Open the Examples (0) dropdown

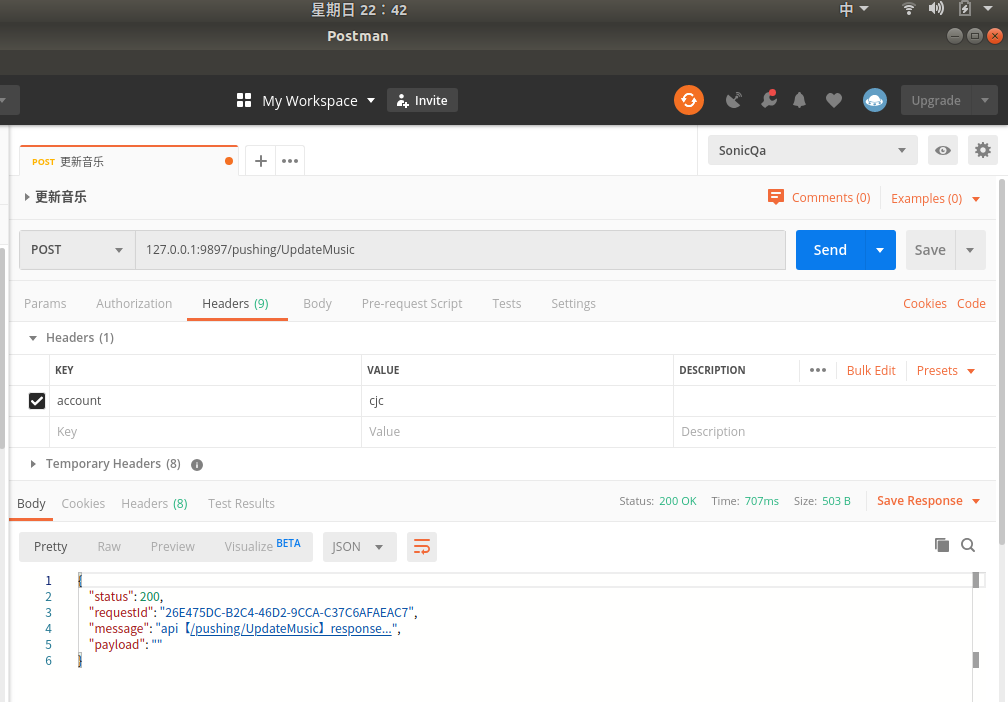coord(935,199)
